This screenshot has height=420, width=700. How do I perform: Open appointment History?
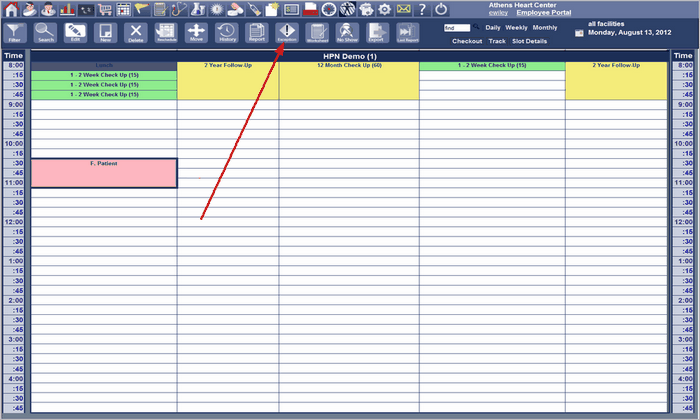click(227, 33)
